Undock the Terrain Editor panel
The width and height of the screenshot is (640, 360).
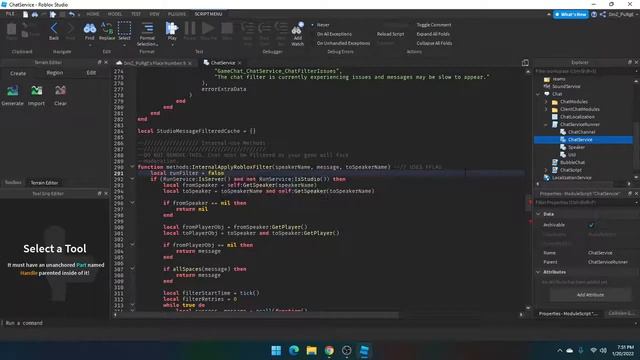point(99,62)
